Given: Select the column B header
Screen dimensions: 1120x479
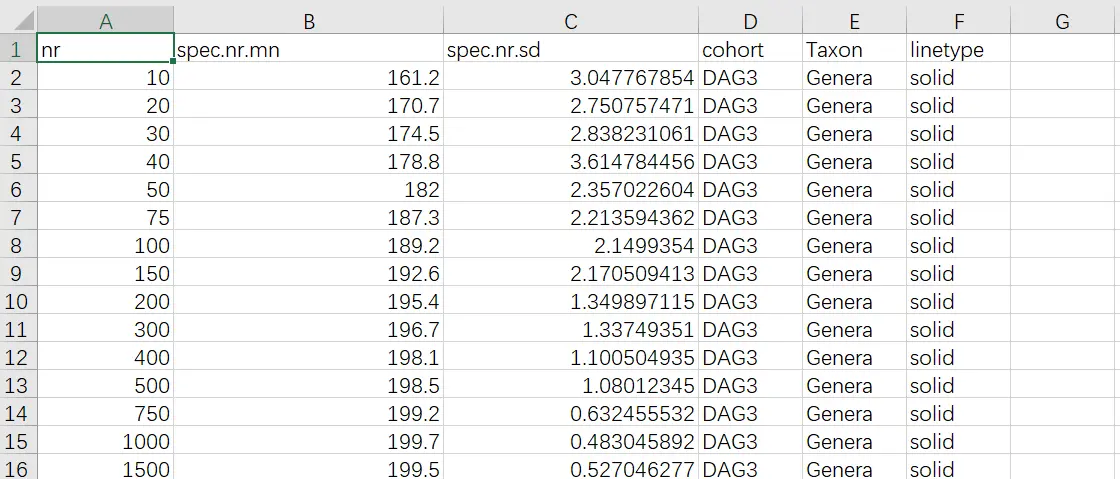Looking at the screenshot, I should point(308,20).
